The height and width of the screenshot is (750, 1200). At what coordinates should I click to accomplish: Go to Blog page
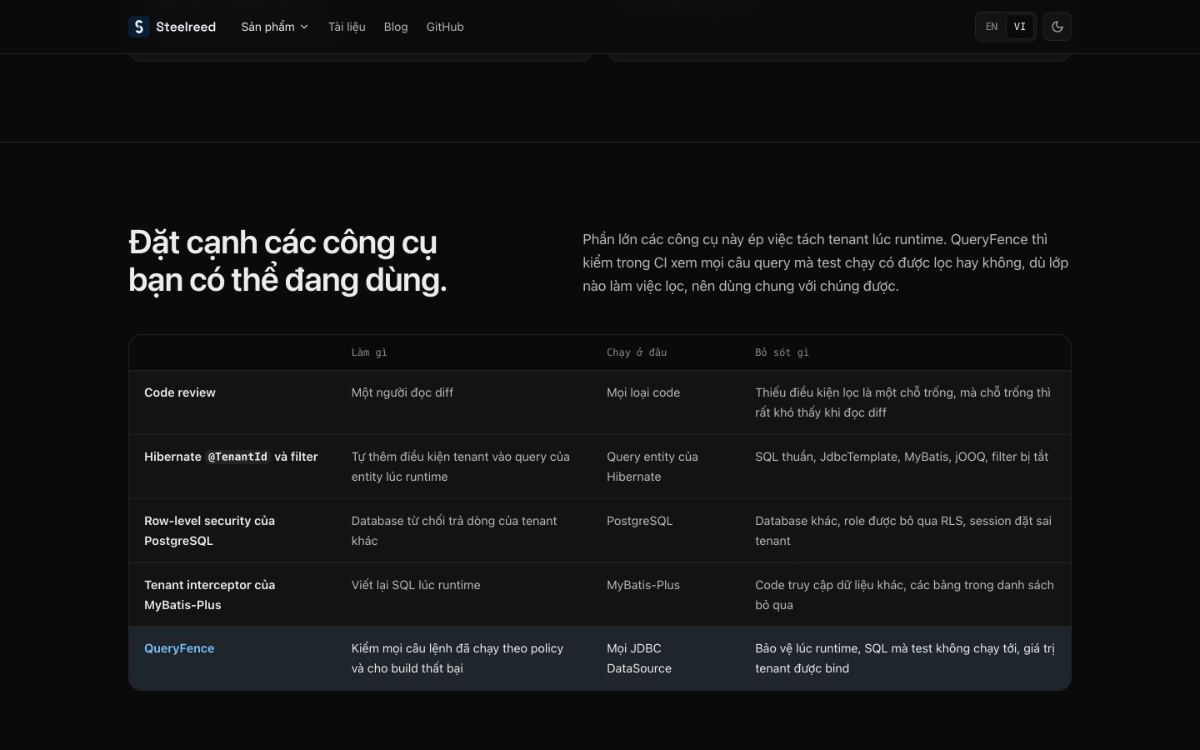tap(396, 27)
